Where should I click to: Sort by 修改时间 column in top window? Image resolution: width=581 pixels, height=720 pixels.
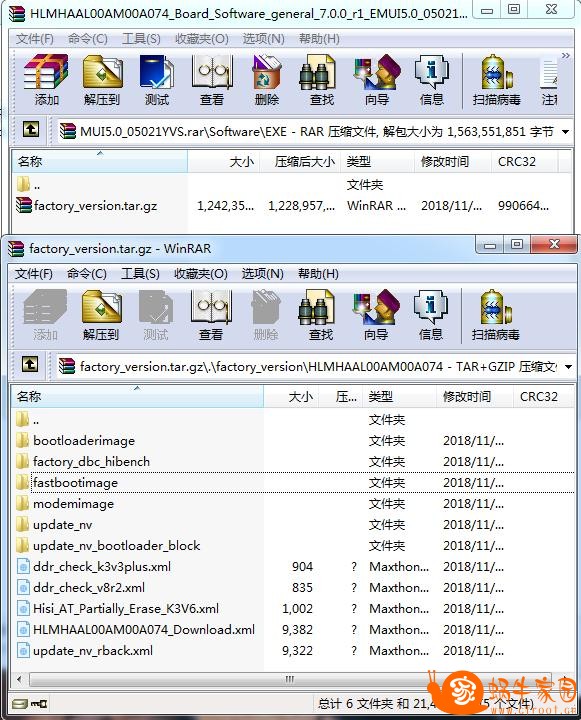(x=452, y=162)
